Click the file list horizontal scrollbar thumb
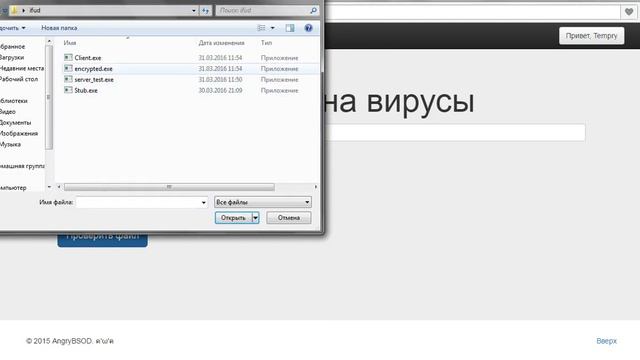This screenshot has height=360, width=640. [169, 187]
